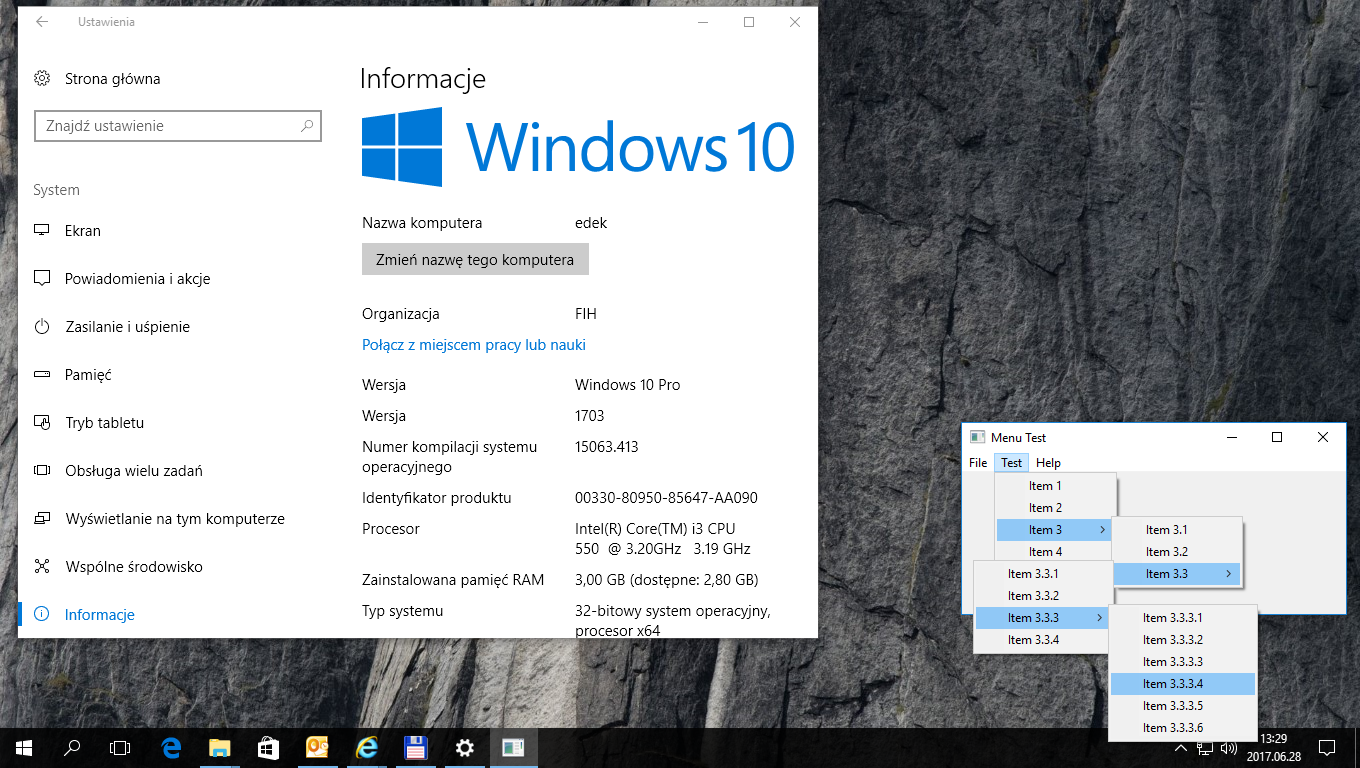Click product ID 00330-80950-85647-AA090

click(667, 498)
